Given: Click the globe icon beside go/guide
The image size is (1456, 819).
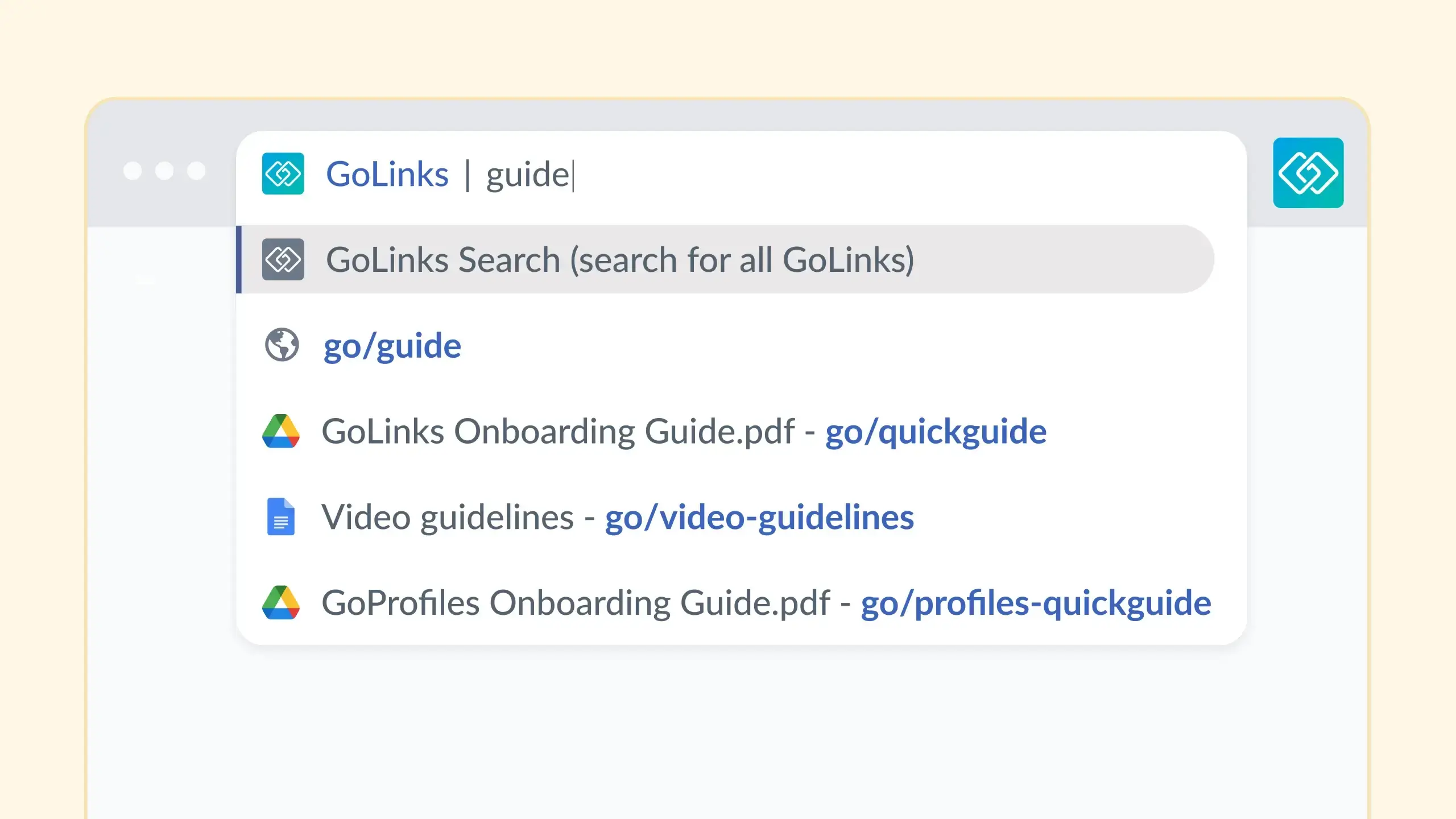Looking at the screenshot, I should click(x=283, y=345).
